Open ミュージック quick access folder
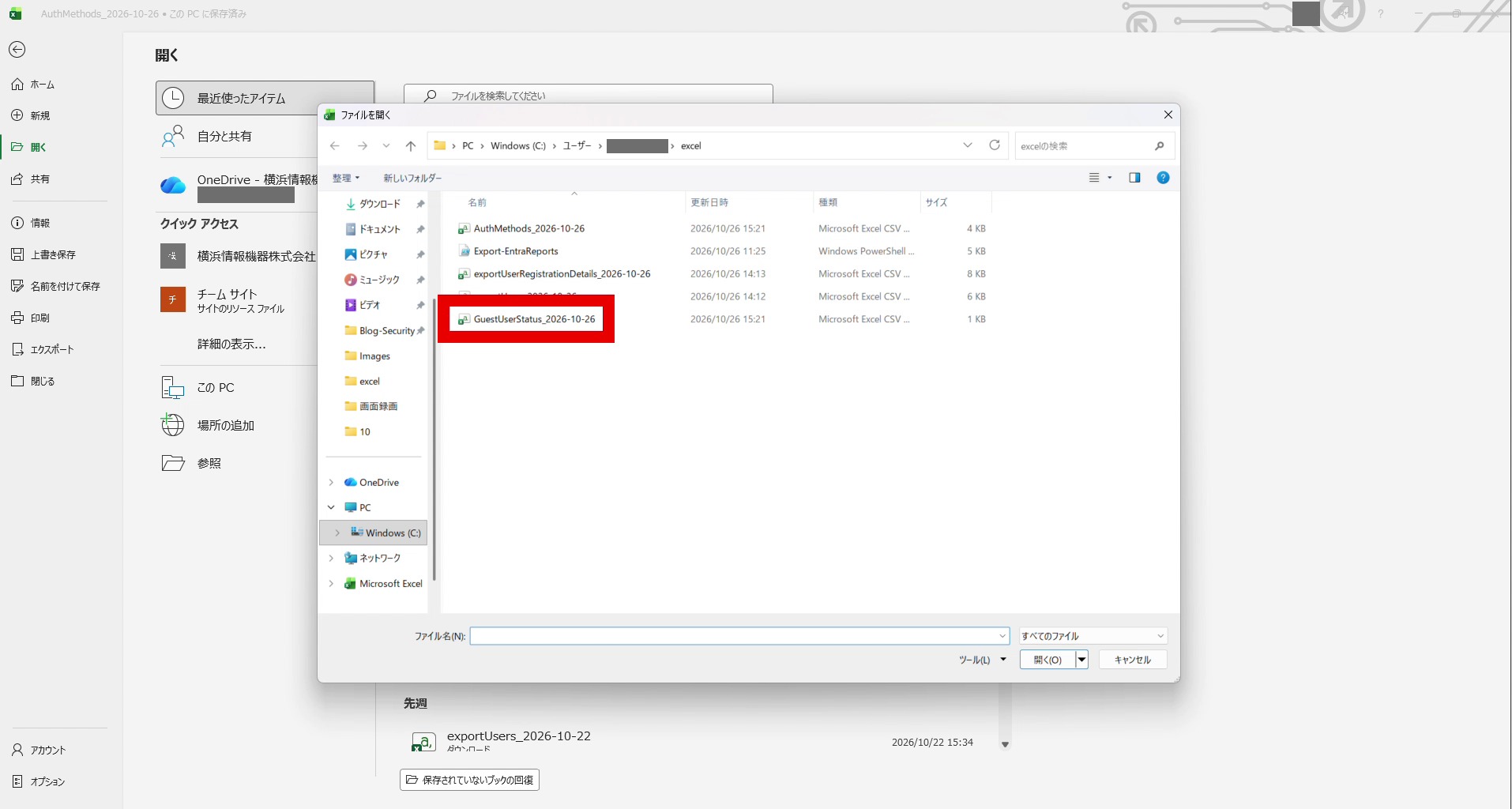The image size is (1512, 809). (380, 280)
